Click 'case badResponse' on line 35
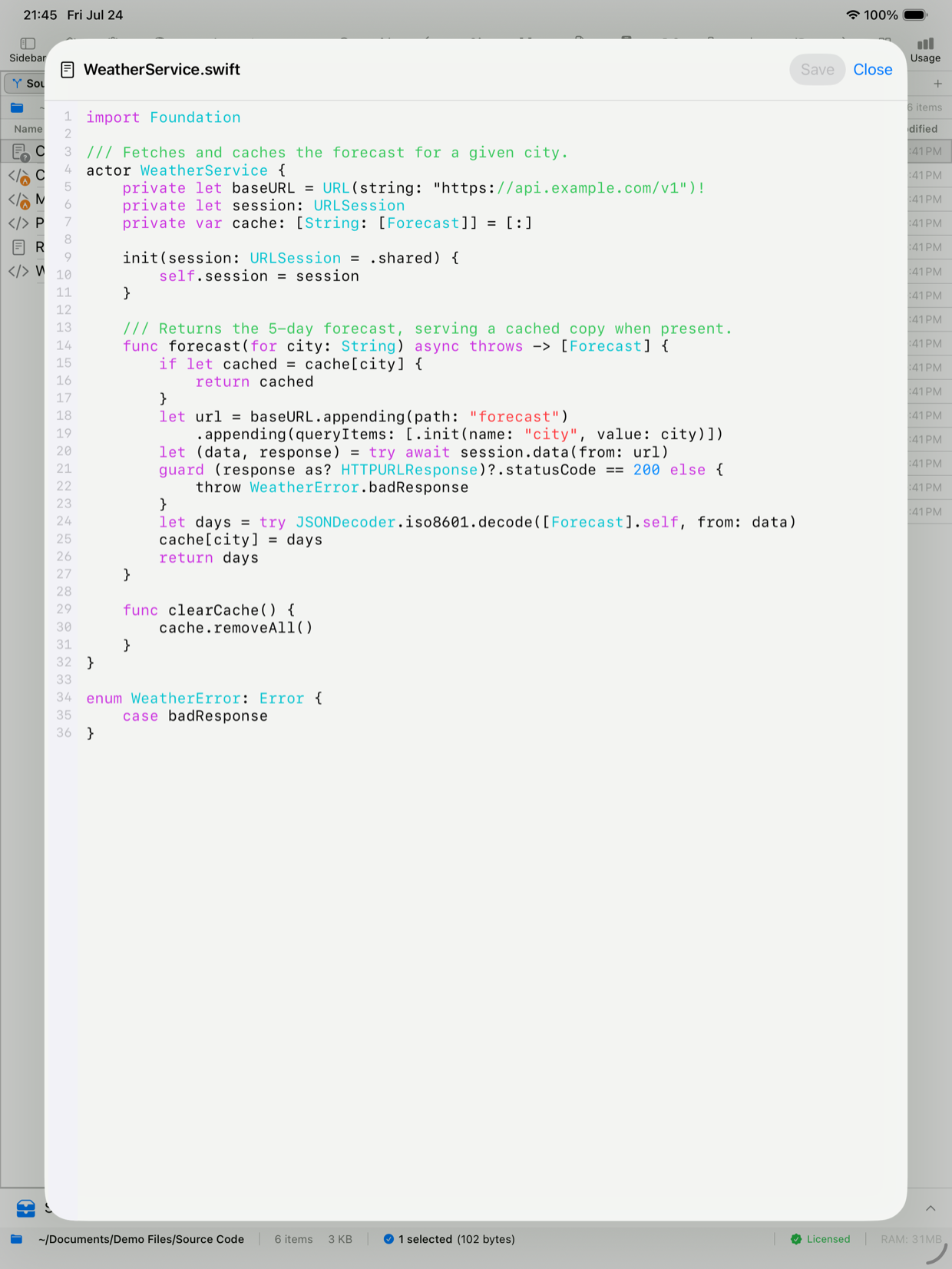This screenshot has height=1269, width=952. [x=195, y=716]
